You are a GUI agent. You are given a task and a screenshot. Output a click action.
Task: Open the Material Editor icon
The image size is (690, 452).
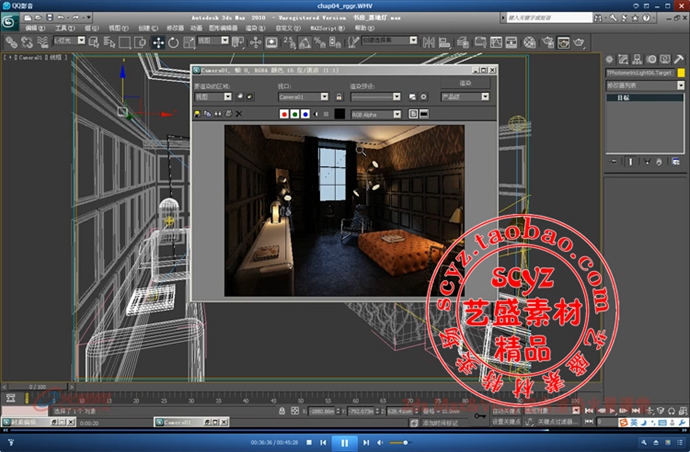(529, 42)
